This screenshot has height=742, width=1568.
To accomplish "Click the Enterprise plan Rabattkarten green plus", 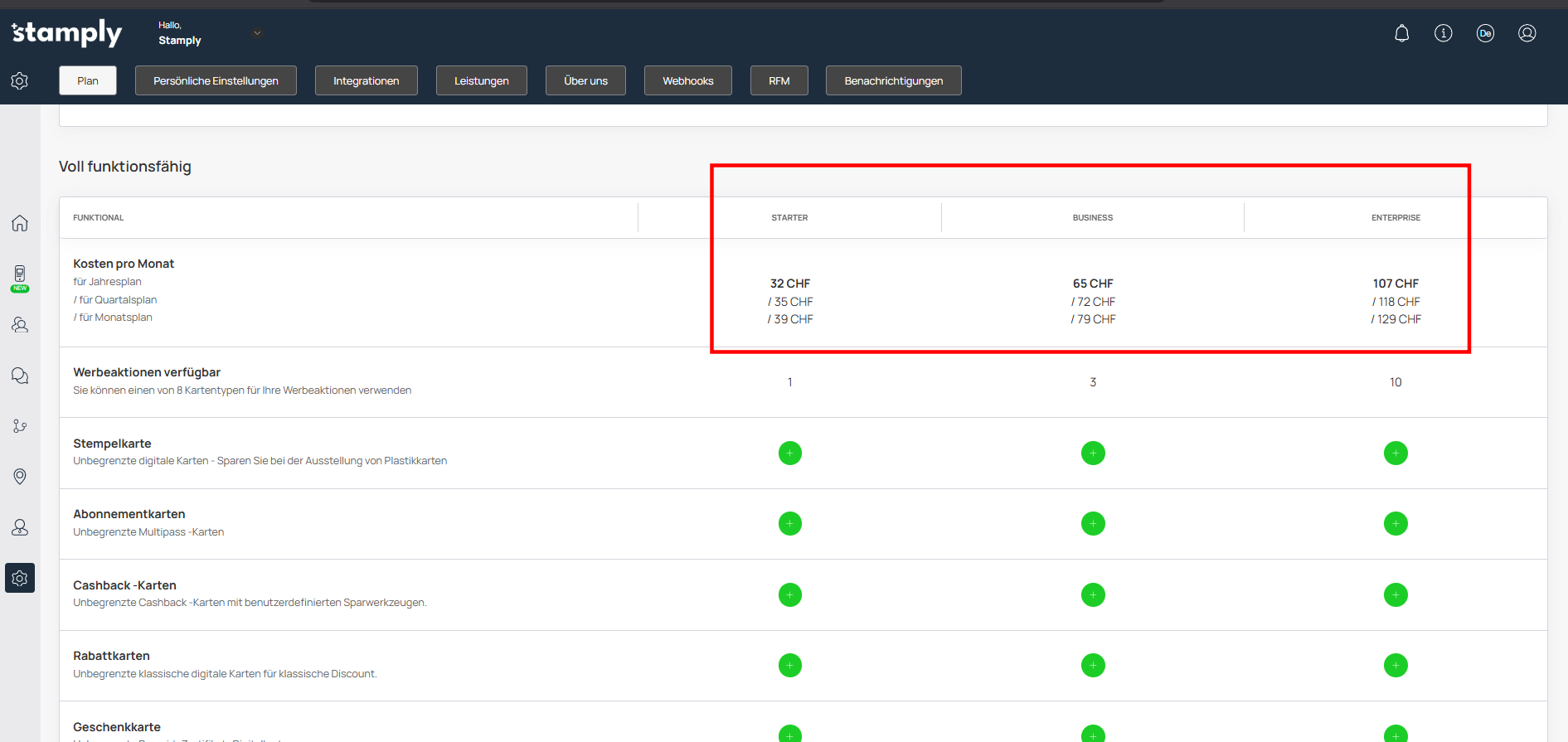I will pyautogui.click(x=1396, y=666).
